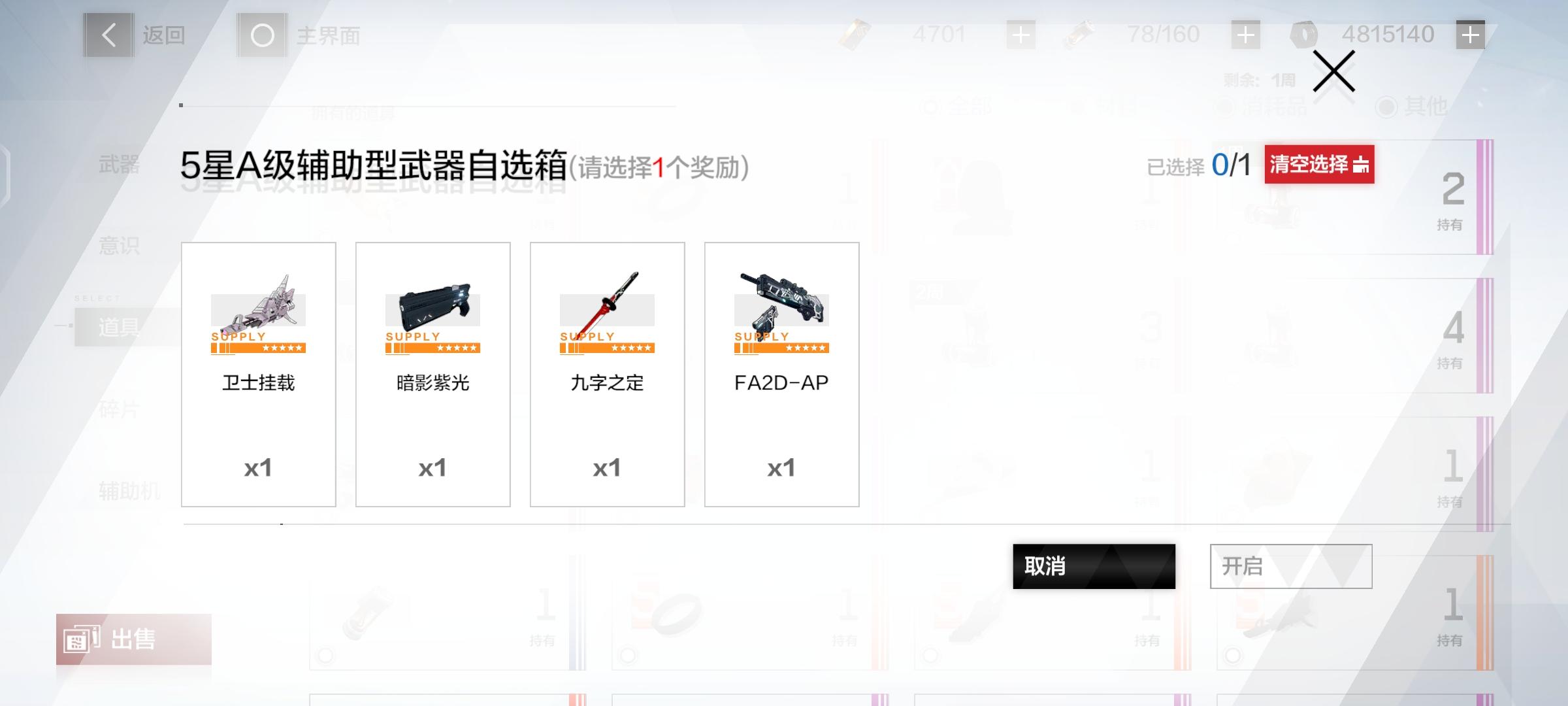
Task: Close the selection dialog with X
Action: click(x=1333, y=71)
